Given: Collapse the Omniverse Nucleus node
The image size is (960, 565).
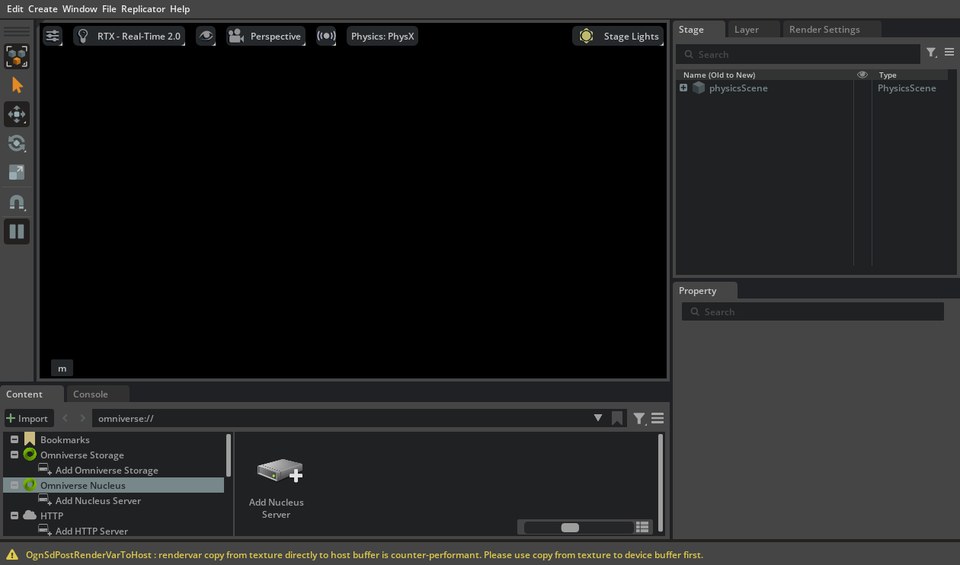Looking at the screenshot, I should point(14,485).
